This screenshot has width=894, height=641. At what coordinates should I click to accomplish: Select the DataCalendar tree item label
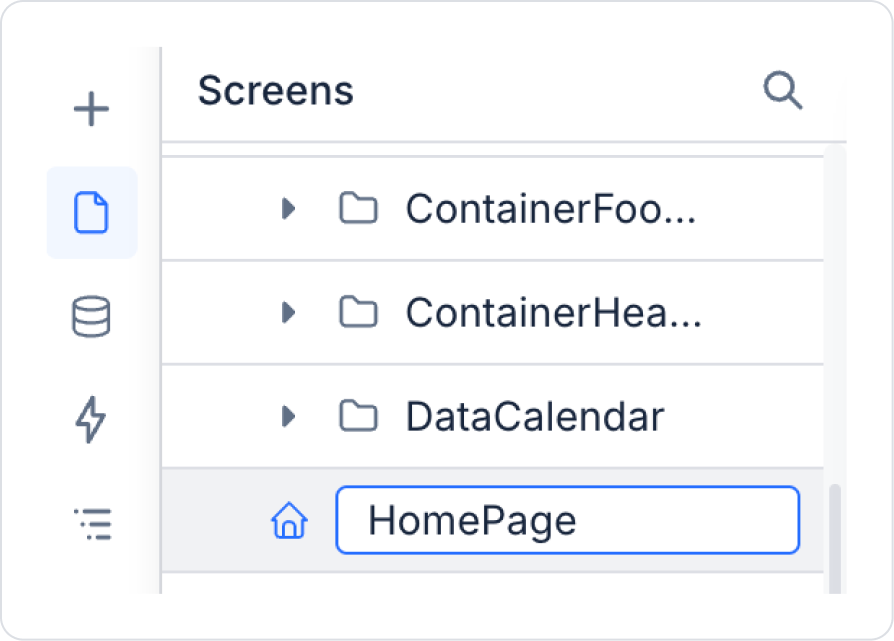(534, 416)
